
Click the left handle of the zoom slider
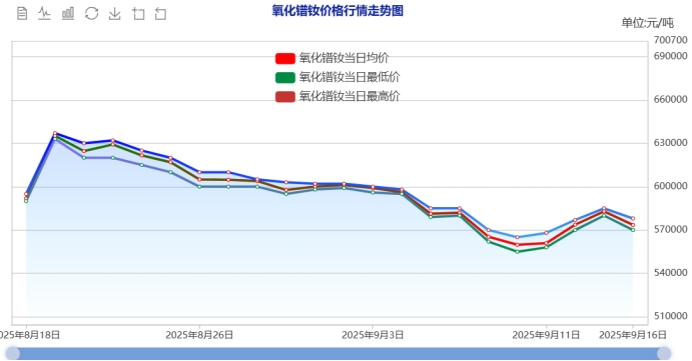tap(13, 353)
